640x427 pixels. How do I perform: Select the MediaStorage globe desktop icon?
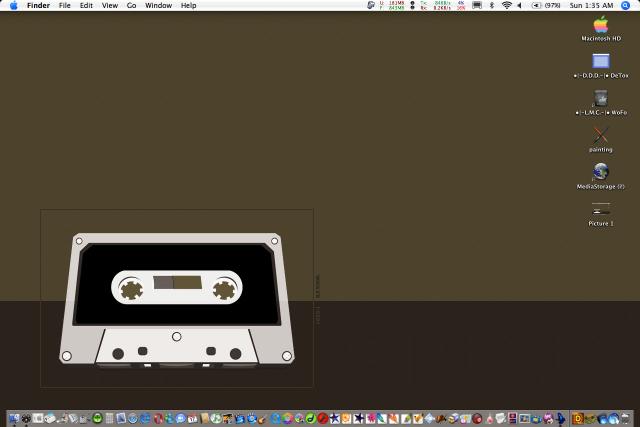[x=601, y=172]
